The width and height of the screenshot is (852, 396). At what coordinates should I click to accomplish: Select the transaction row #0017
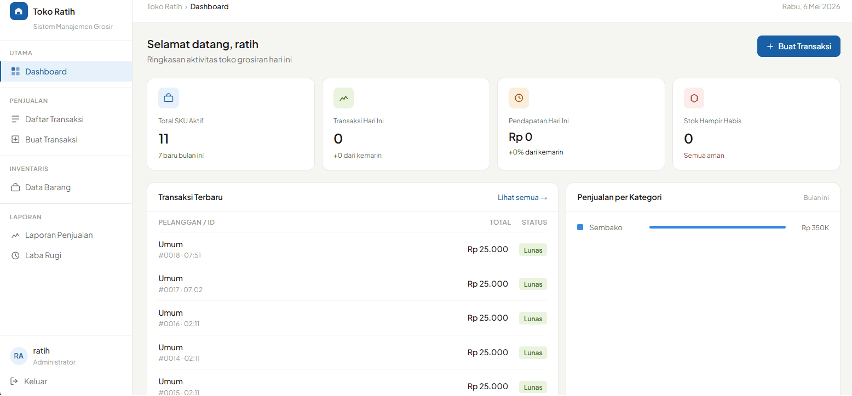pos(353,284)
